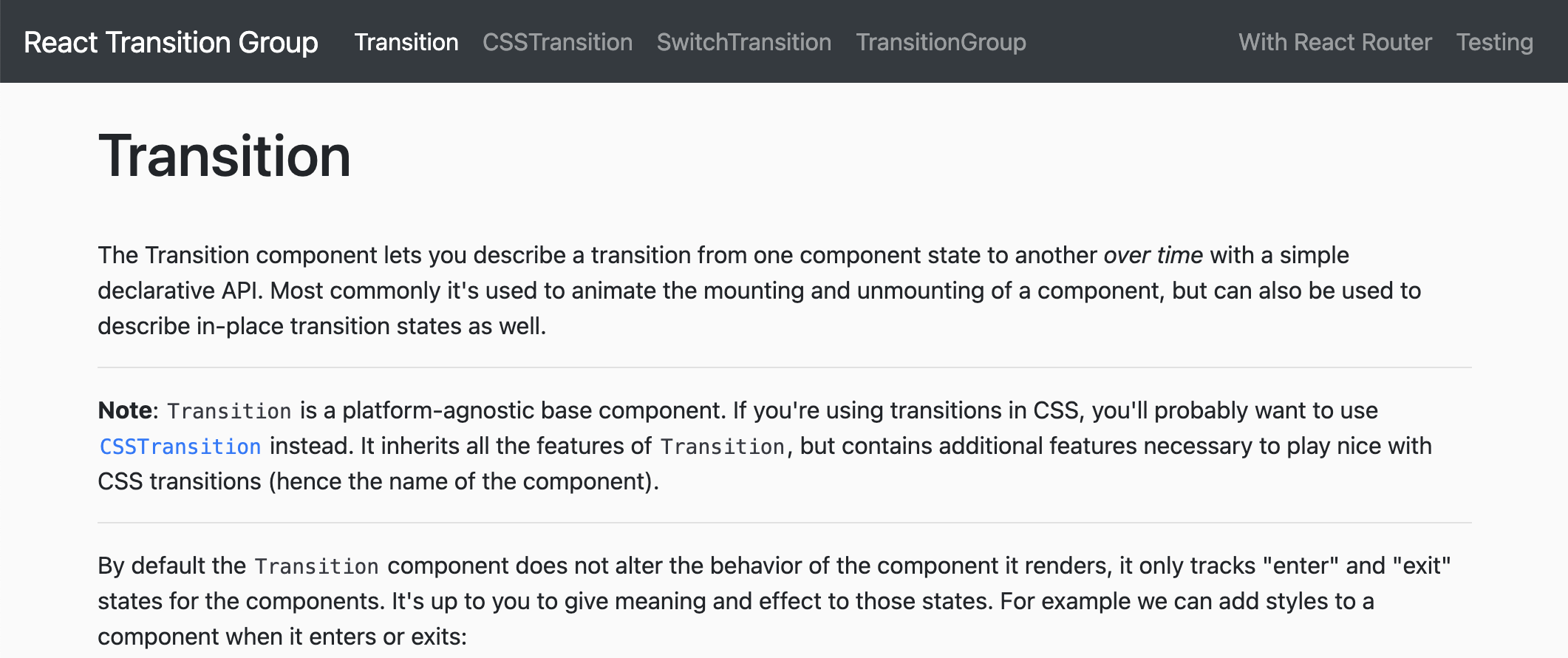Image resolution: width=1568 pixels, height=658 pixels.
Task: Click the italic "over time" text
Action: pos(1153,255)
